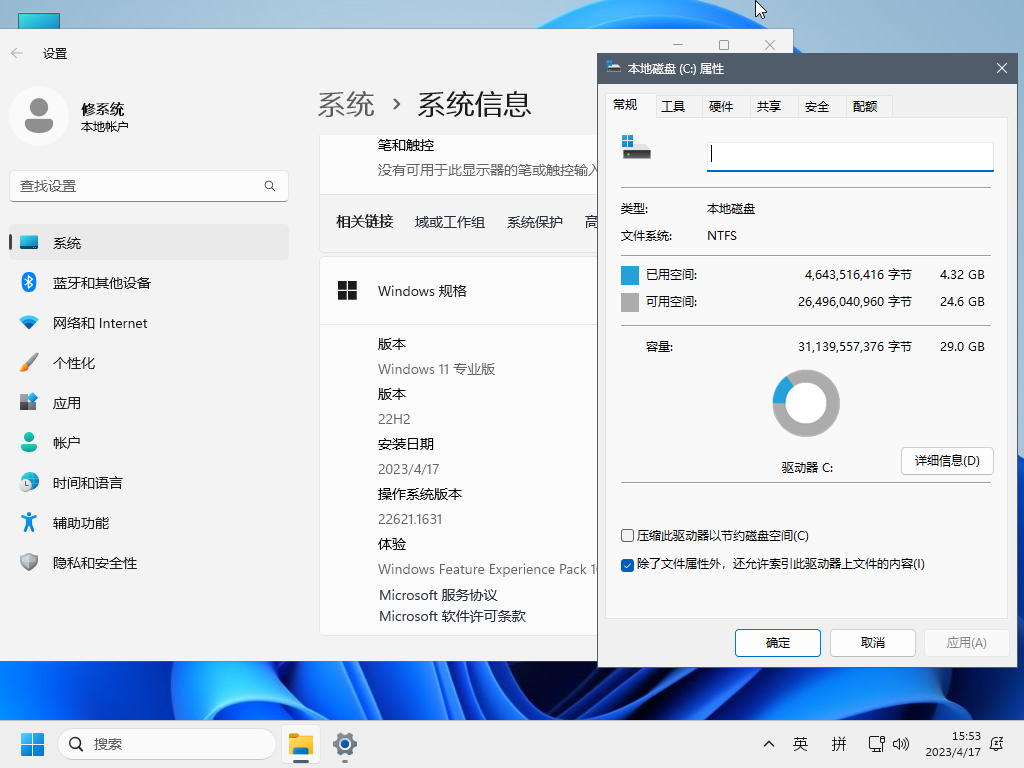Screen dimensions: 1024x768
Task: Uncheck 允许索引此驱动器上文件的内容 checkbox
Action: (x=627, y=564)
